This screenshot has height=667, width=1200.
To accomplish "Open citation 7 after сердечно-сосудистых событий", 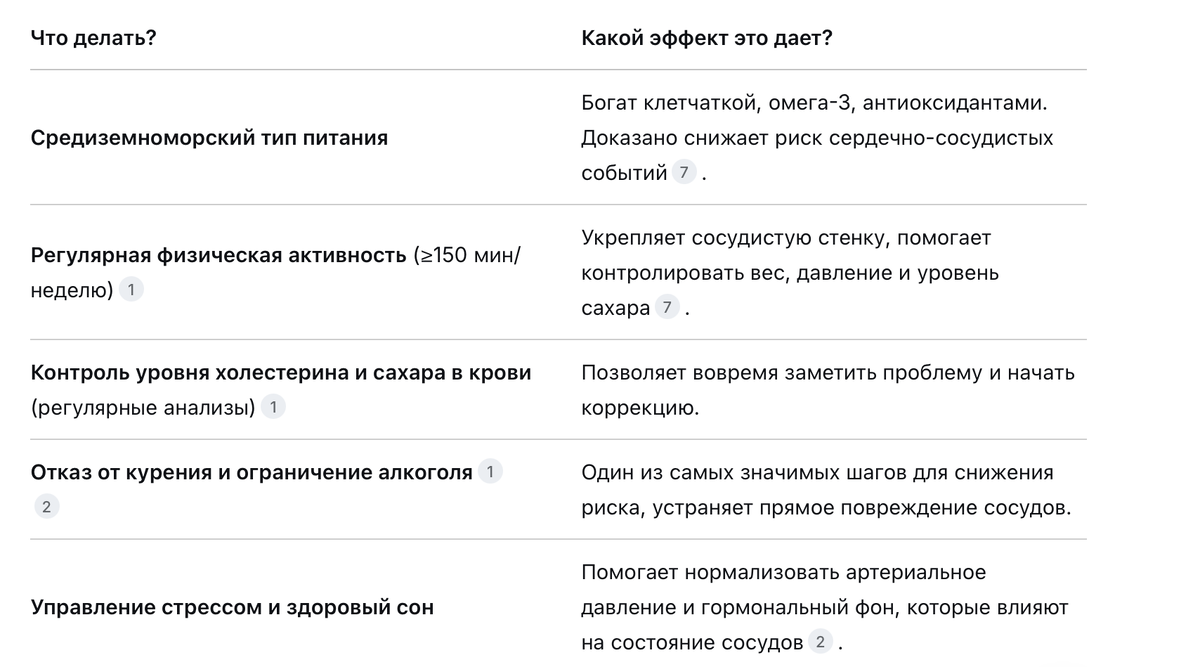I will [x=684, y=172].
